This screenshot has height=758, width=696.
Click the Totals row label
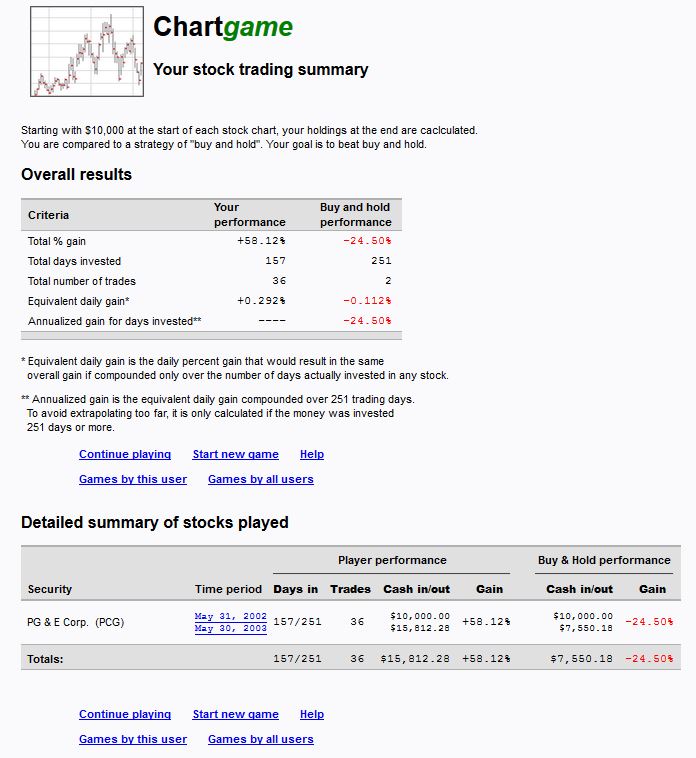point(45,659)
